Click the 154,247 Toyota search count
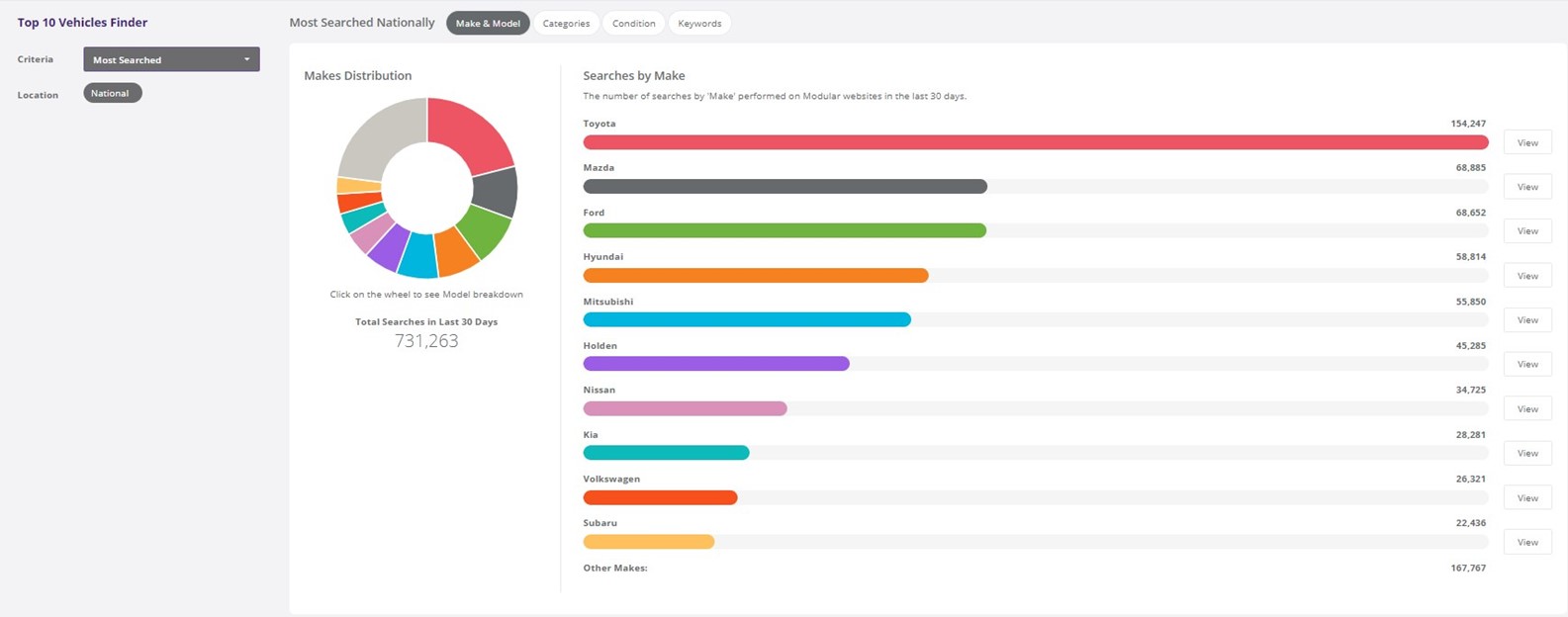The width and height of the screenshot is (1568, 617). (x=1468, y=124)
